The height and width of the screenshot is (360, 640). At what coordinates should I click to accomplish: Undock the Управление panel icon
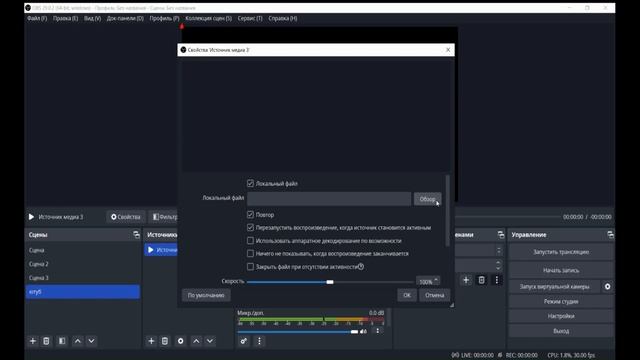tap(610, 235)
